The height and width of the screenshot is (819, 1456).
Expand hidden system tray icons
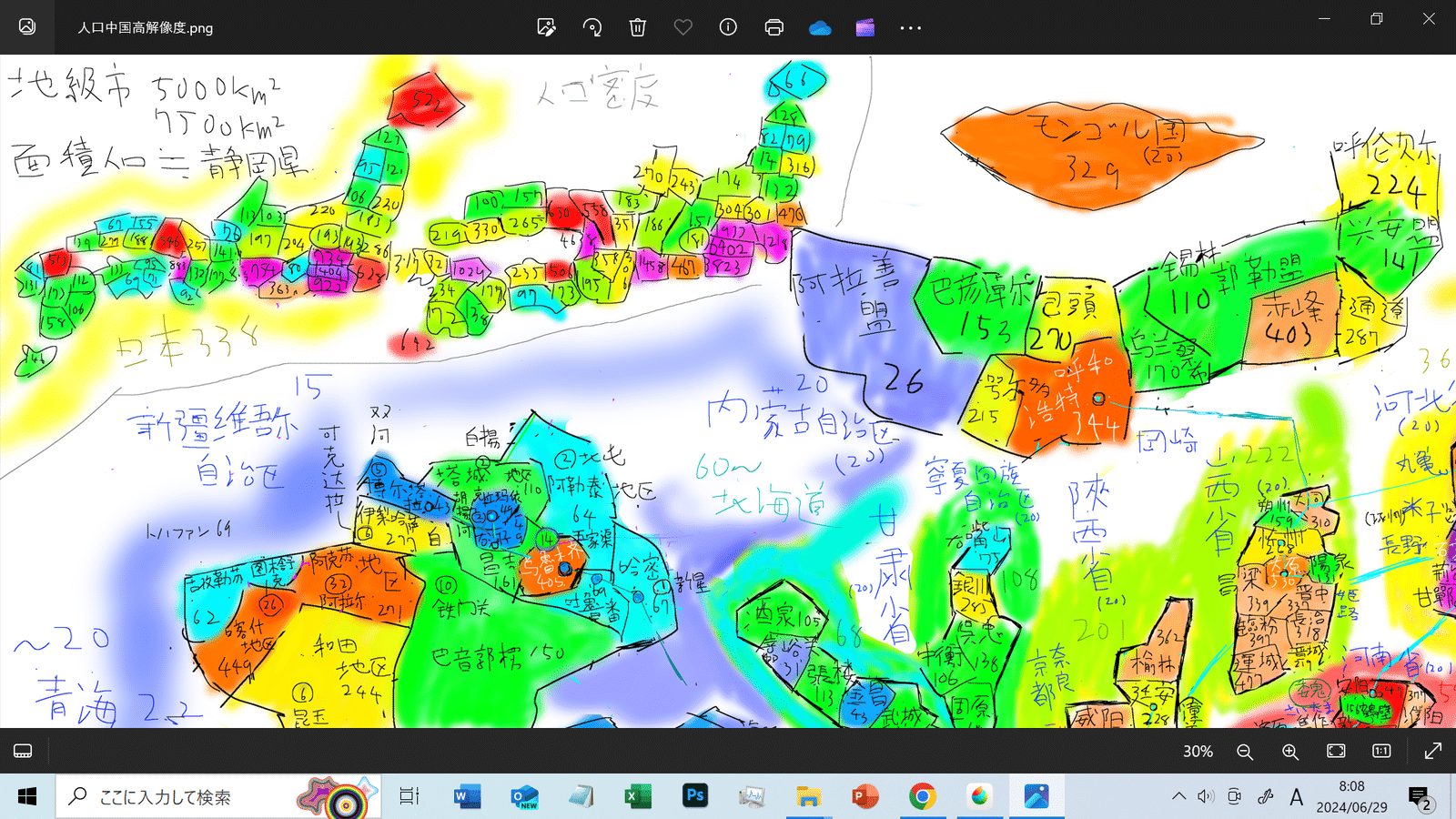(1178, 797)
